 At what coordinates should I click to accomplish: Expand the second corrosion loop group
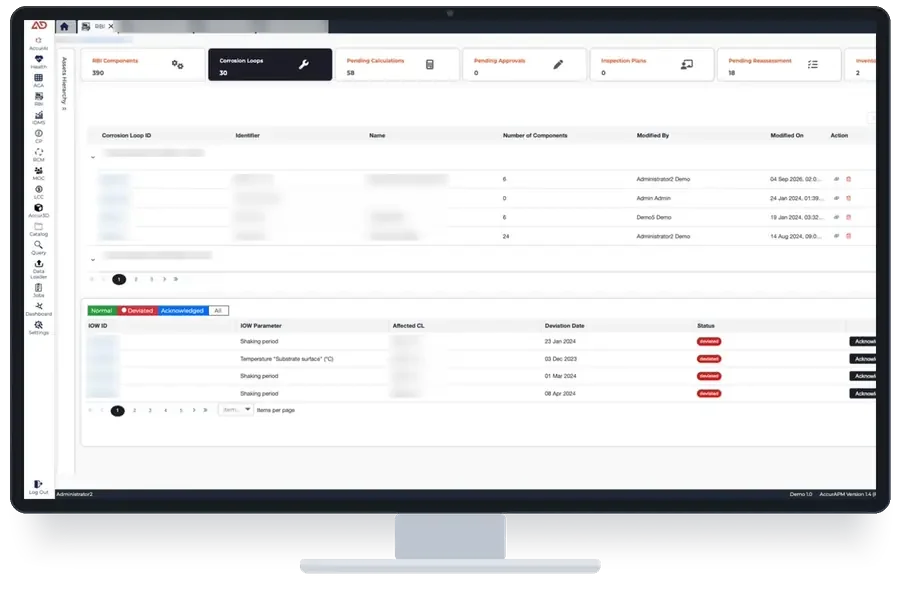(93, 259)
